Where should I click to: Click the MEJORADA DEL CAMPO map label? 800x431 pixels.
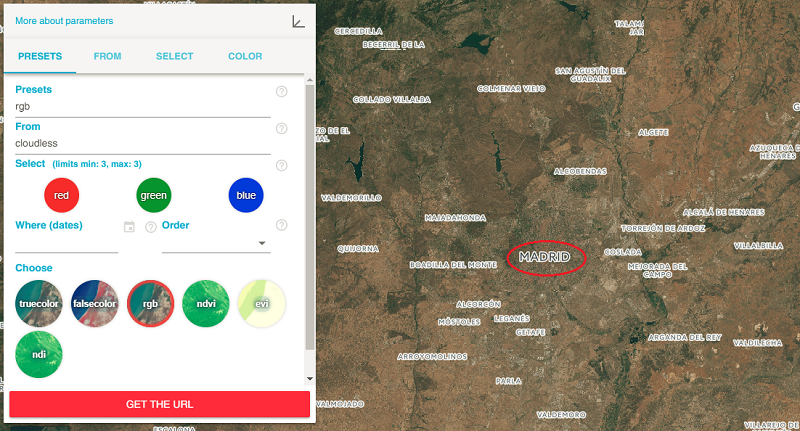coord(657,270)
